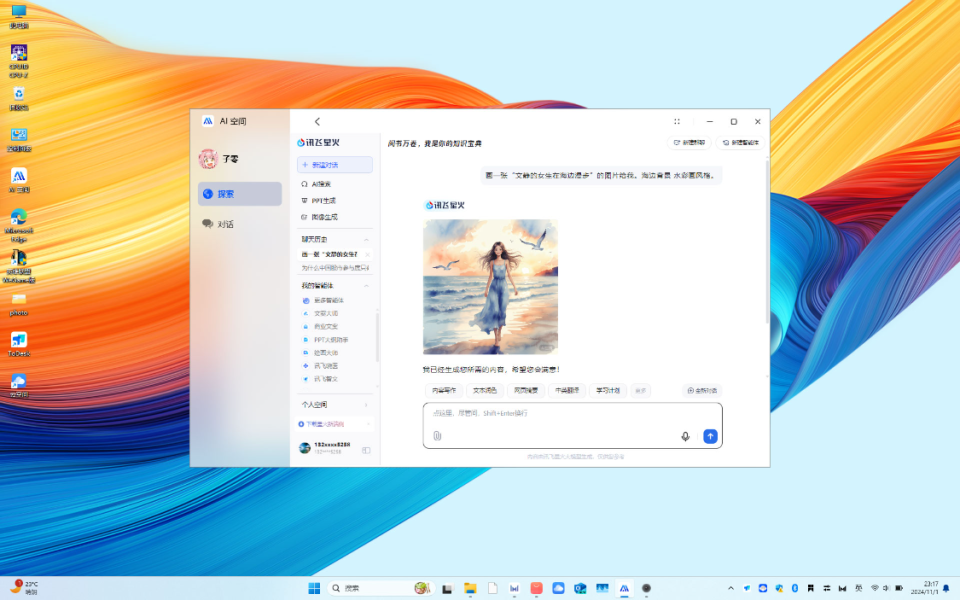Expand 个人空间 section
960x600 pixels.
335,405
